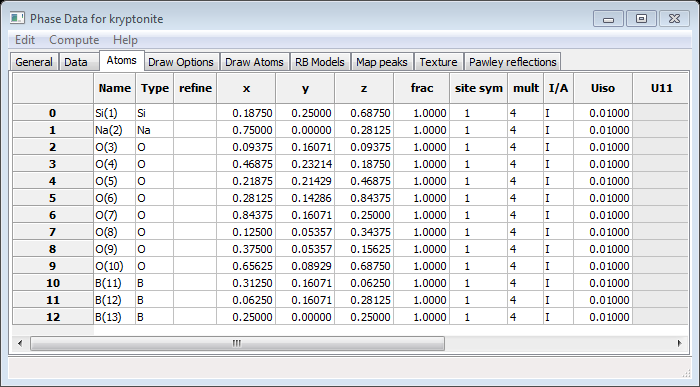This screenshot has height=387, width=700.
Task: Click the scroll left arrow
Action: pyautogui.click(x=20, y=343)
